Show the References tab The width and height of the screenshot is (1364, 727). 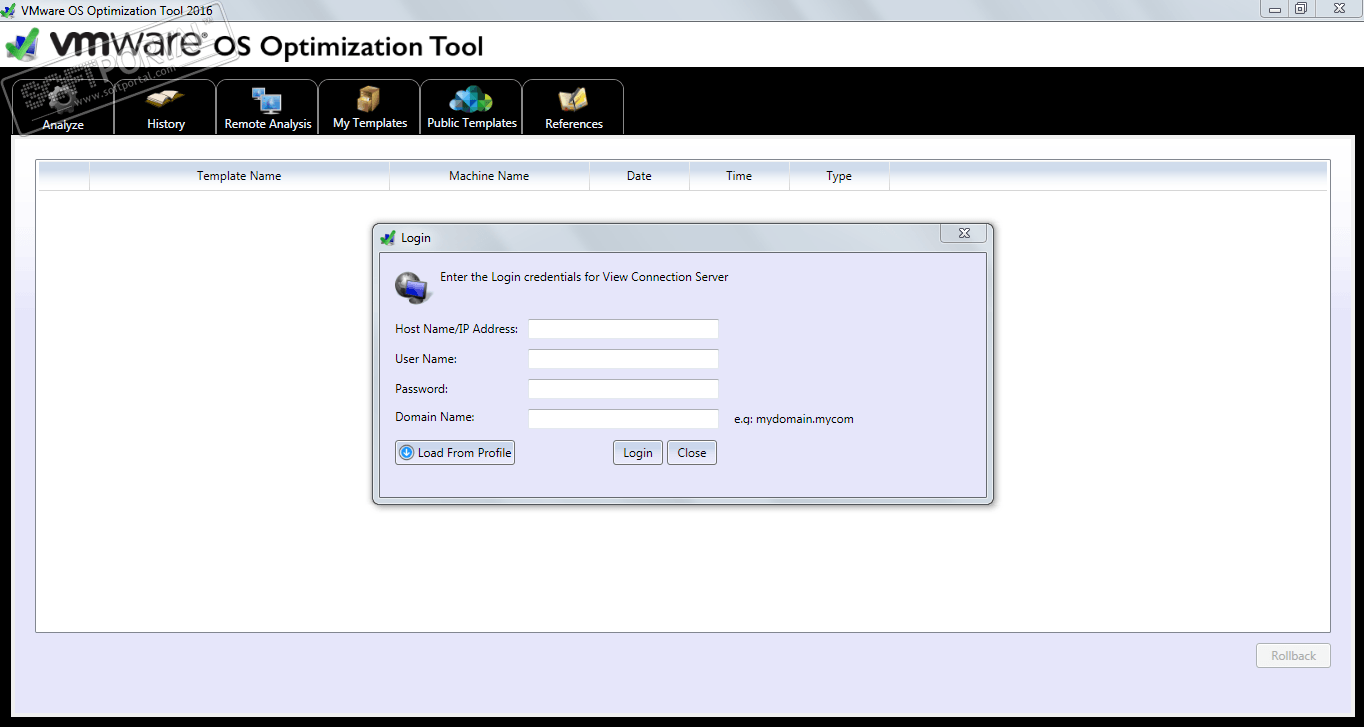pyautogui.click(x=573, y=107)
